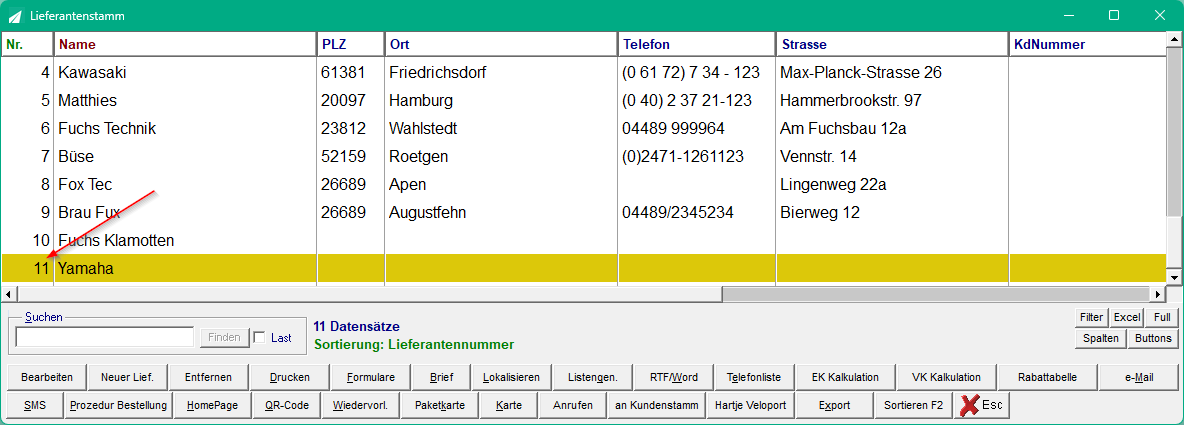Click the horizontal scrollbar left arrow
The image size is (1184, 425).
pos(8,294)
